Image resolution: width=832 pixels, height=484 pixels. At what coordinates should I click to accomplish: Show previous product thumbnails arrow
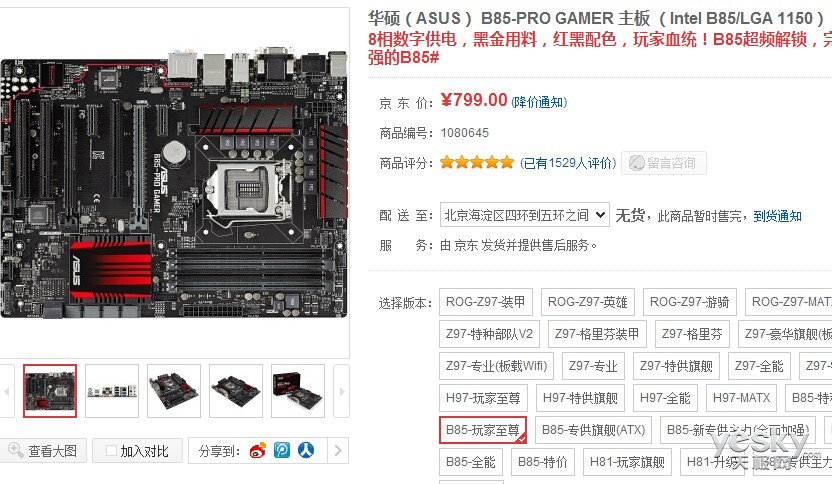click(x=6, y=391)
